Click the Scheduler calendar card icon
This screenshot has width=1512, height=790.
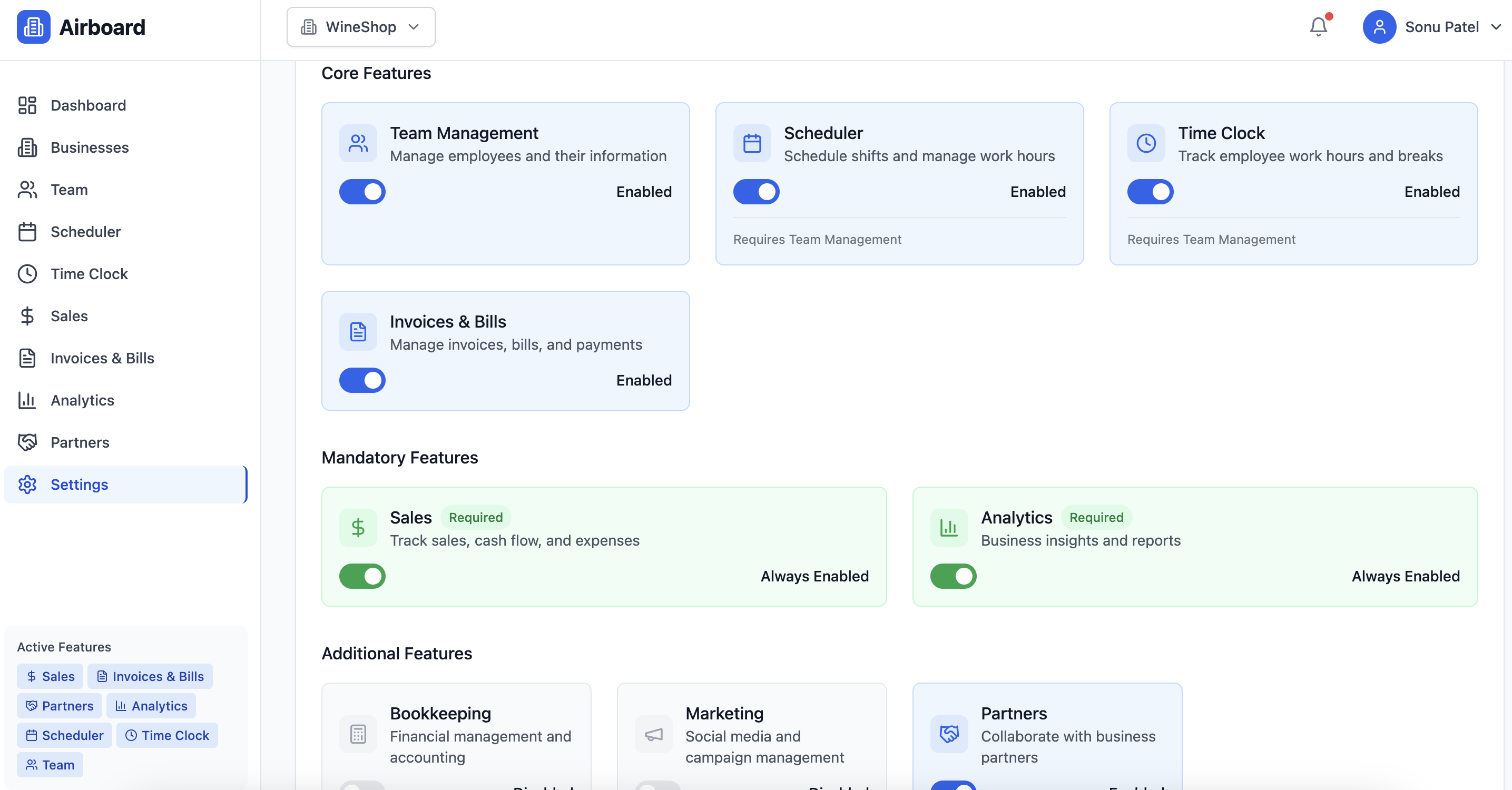752,143
